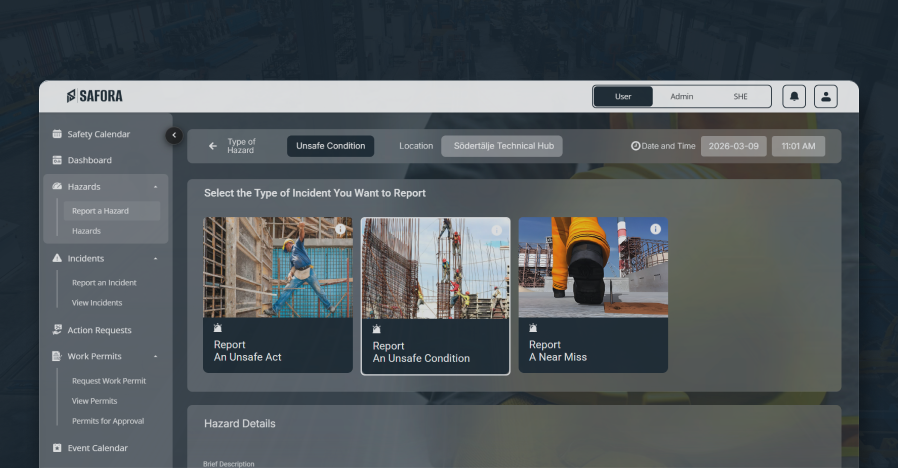
Task: Click the notification bell icon
Action: point(794,96)
